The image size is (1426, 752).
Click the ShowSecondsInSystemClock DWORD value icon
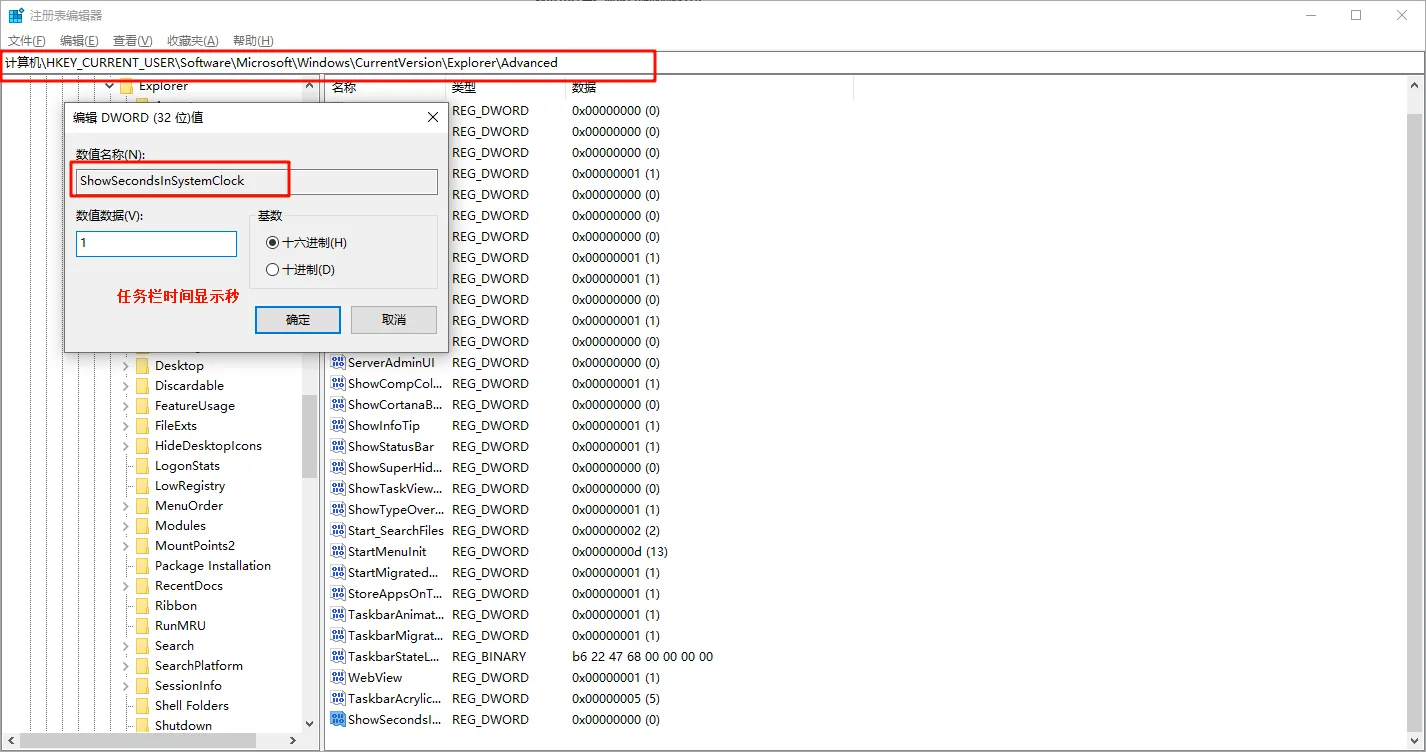click(x=338, y=720)
